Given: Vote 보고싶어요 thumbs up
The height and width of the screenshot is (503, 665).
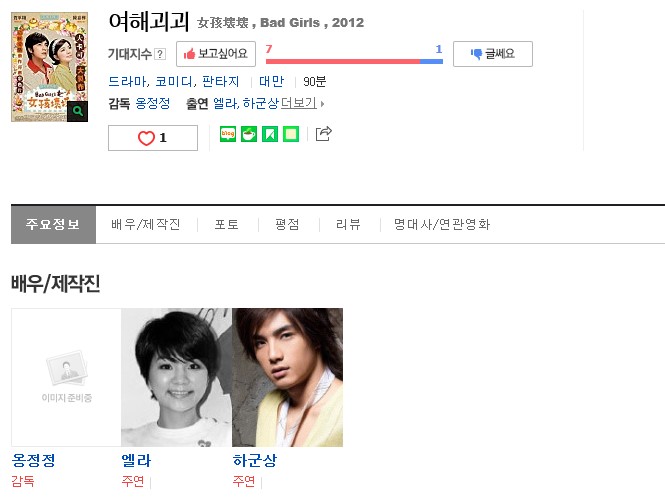Looking at the screenshot, I should tap(216, 54).
